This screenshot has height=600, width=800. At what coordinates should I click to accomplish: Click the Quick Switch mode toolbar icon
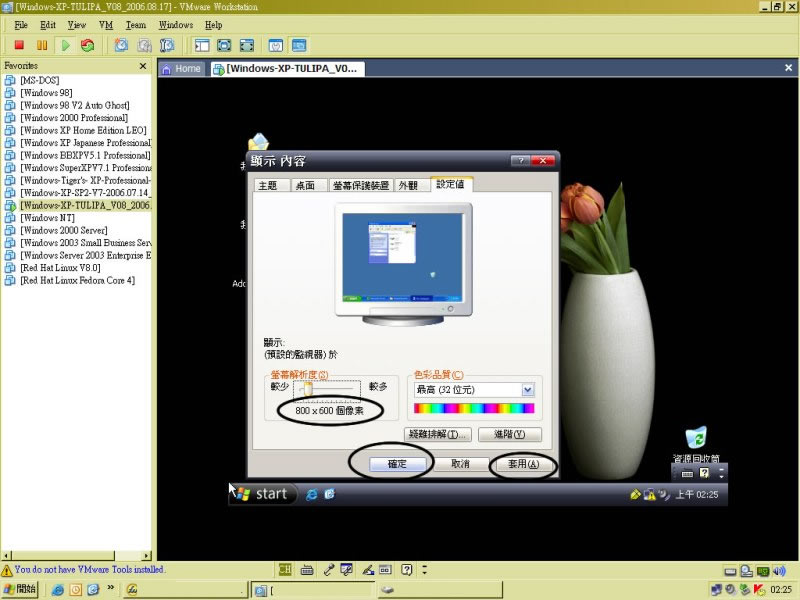[224, 45]
